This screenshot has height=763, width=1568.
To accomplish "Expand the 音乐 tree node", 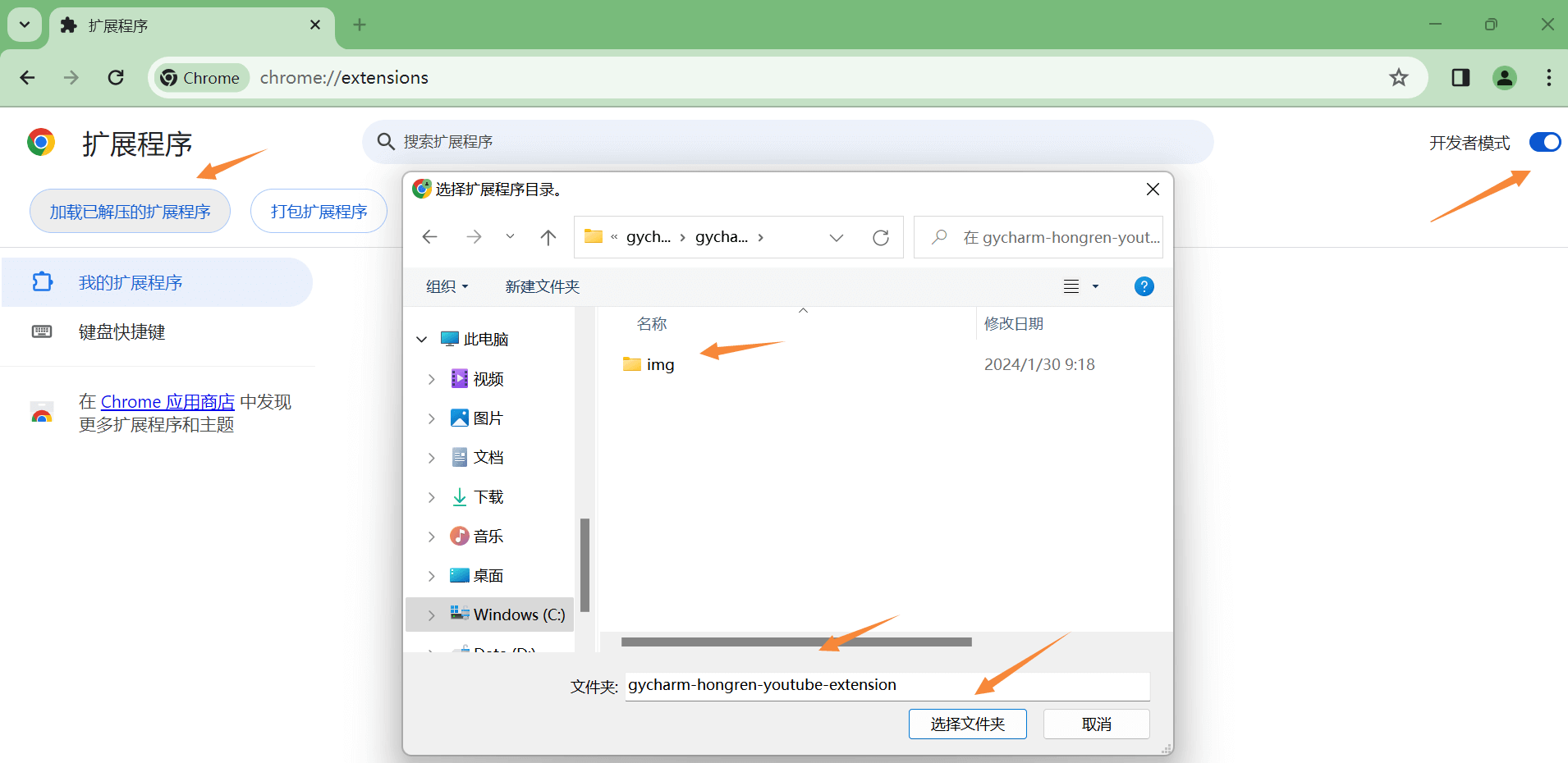I will [x=431, y=537].
